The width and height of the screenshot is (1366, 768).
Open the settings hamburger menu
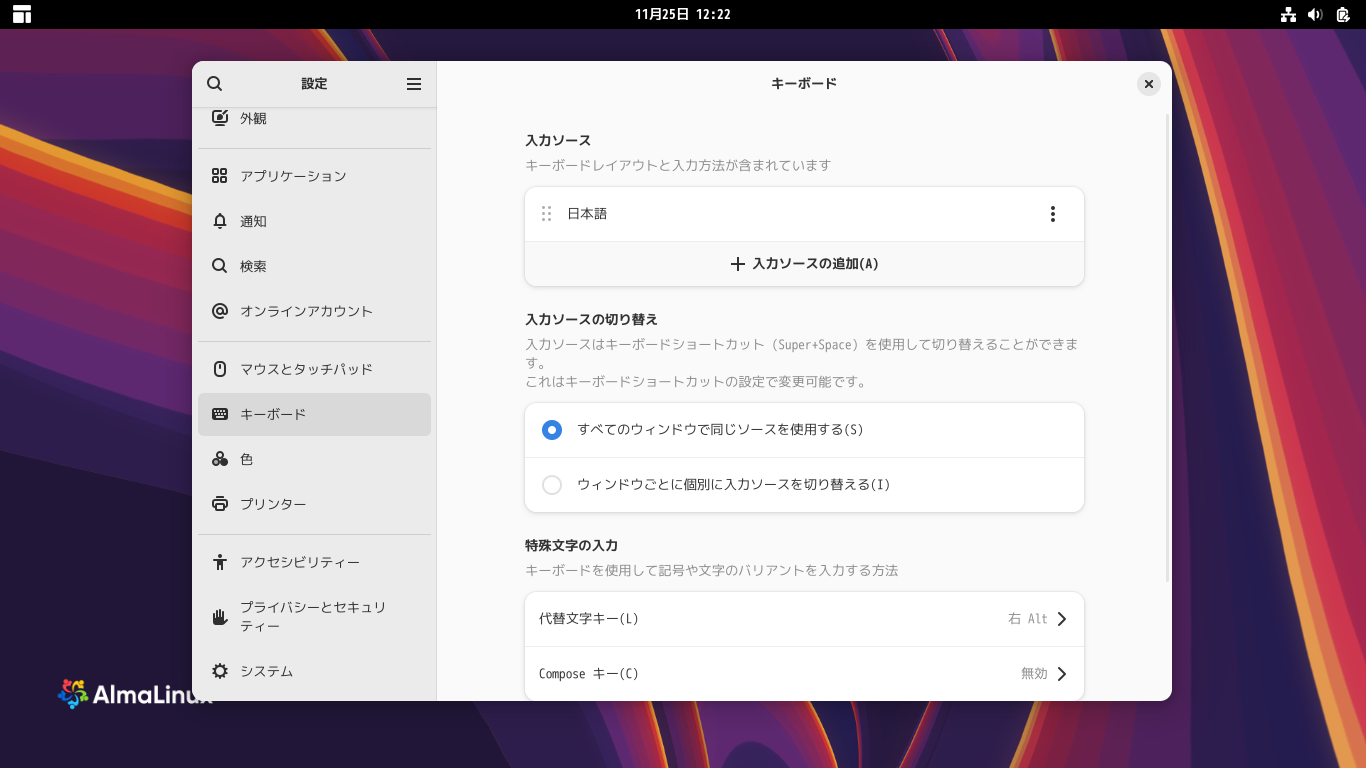coord(414,84)
